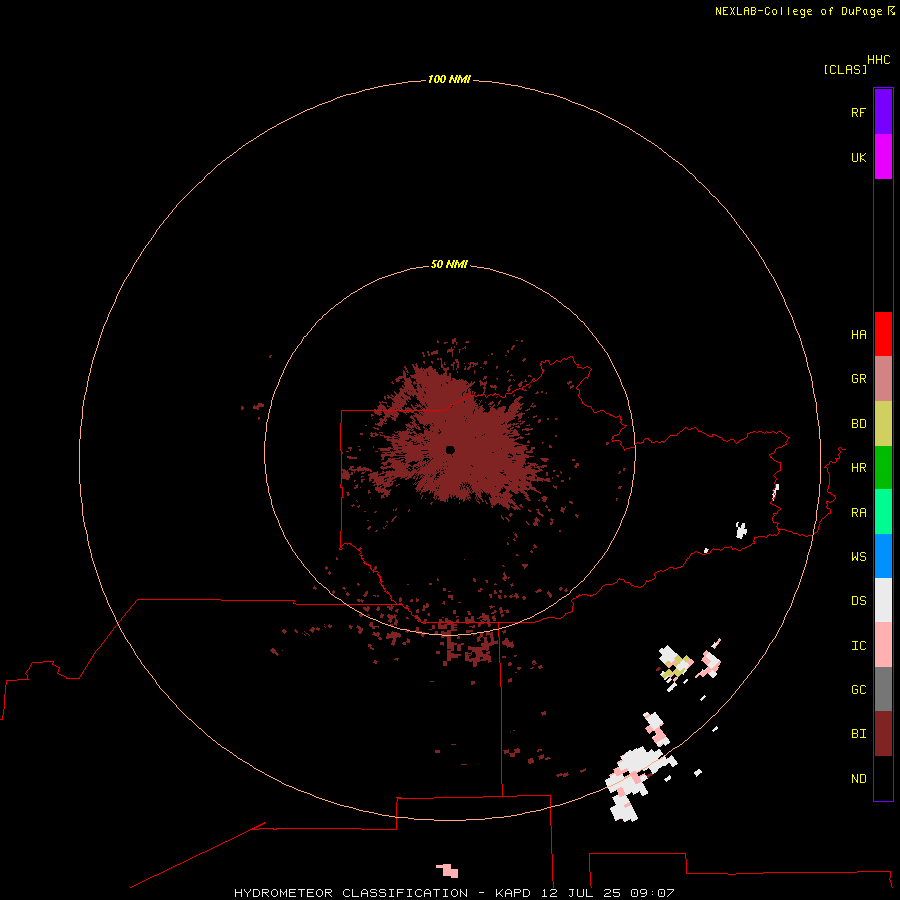Click the UK legend label
Viewport: 900px width, 900px height.
tap(858, 157)
